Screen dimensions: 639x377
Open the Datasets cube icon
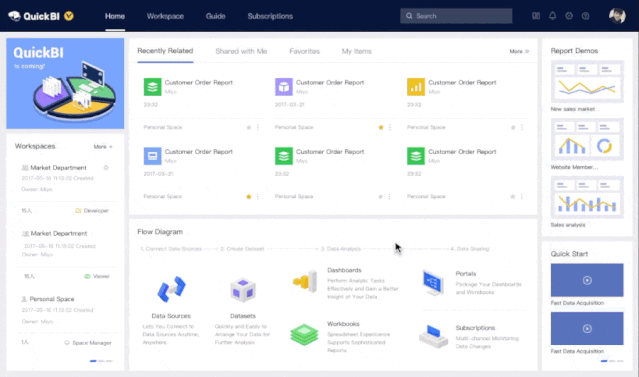[243, 290]
